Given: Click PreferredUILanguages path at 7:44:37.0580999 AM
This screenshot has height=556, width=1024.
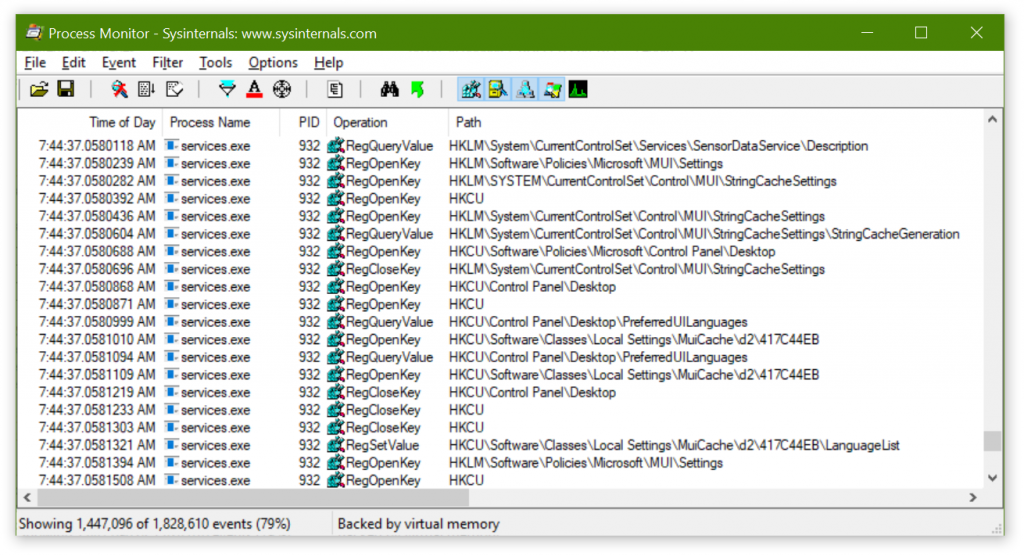Looking at the screenshot, I should click(598, 322).
